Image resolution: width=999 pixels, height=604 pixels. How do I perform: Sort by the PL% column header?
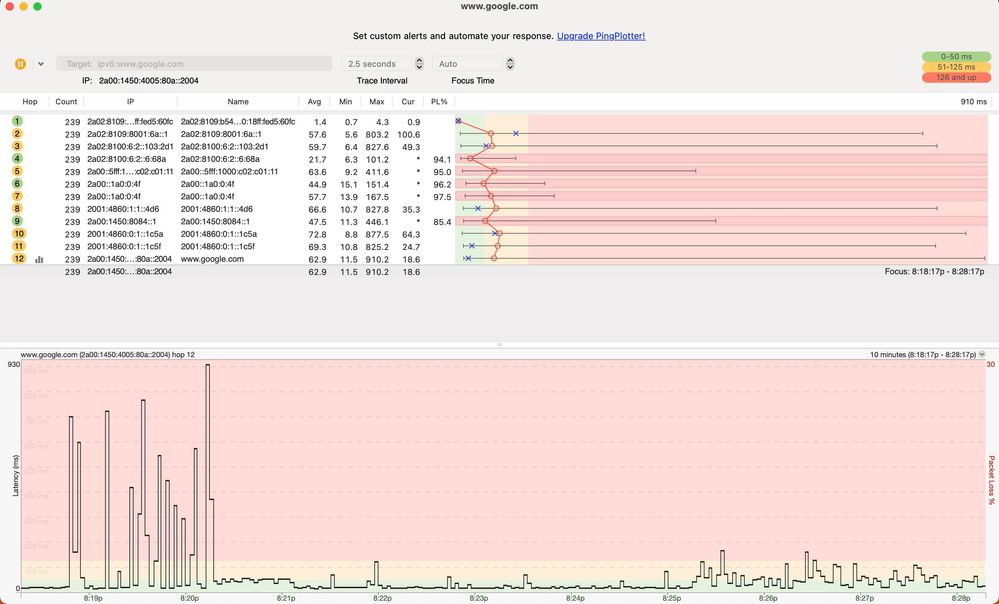(x=439, y=102)
